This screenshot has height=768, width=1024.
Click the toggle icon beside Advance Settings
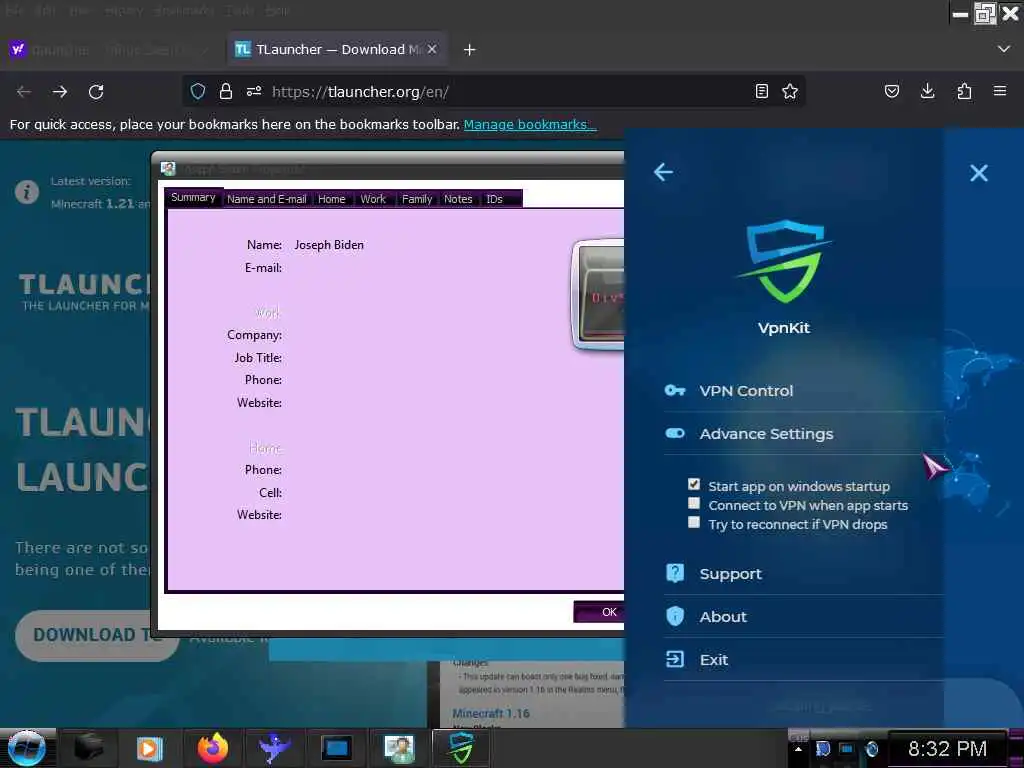point(675,433)
